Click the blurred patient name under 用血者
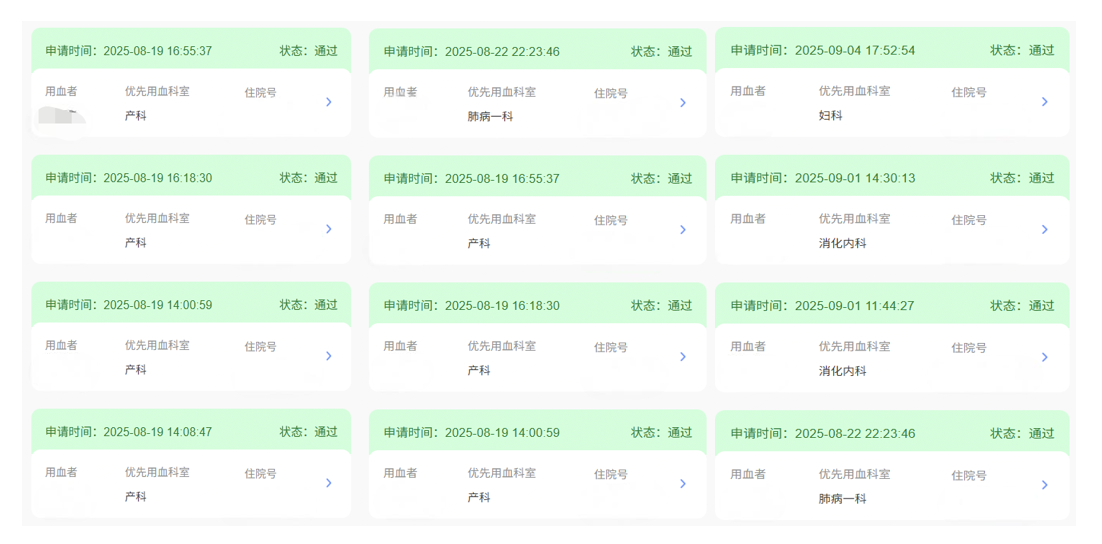The height and width of the screenshot is (544, 1102). coord(61,116)
